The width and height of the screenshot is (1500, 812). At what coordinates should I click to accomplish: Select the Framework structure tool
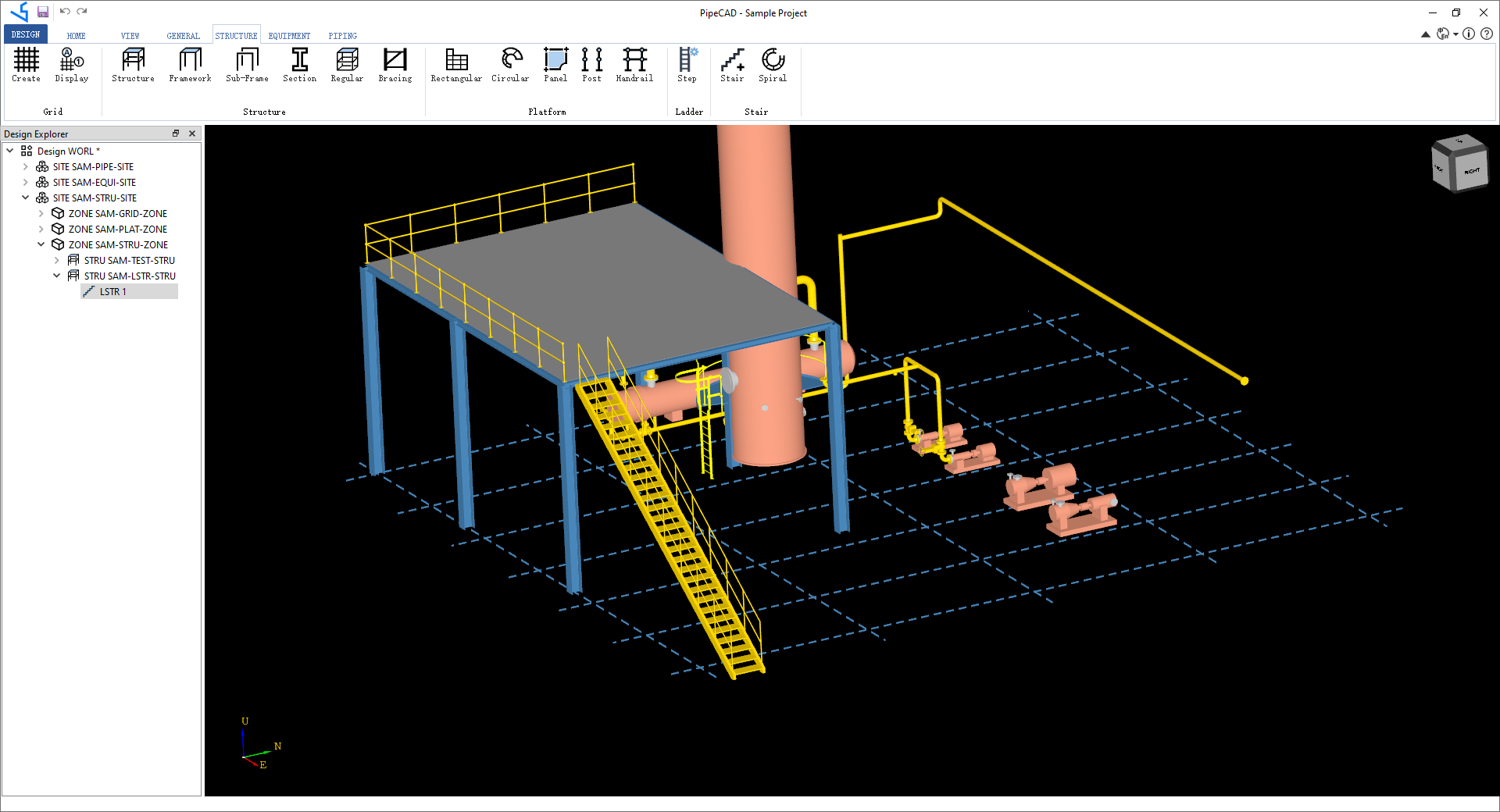point(189,66)
